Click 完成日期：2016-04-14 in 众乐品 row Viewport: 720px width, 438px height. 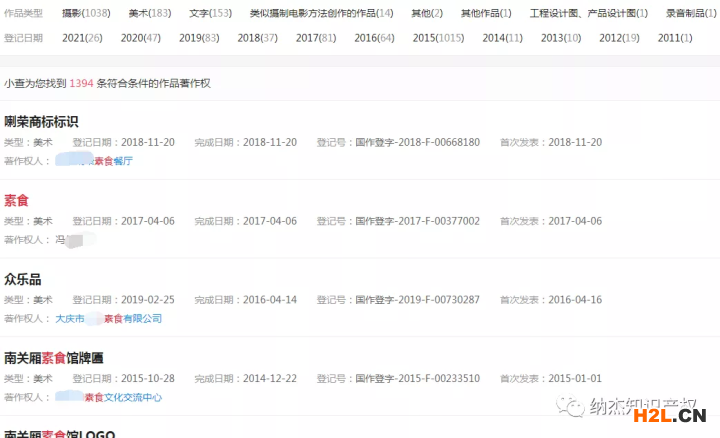[x=246, y=300]
